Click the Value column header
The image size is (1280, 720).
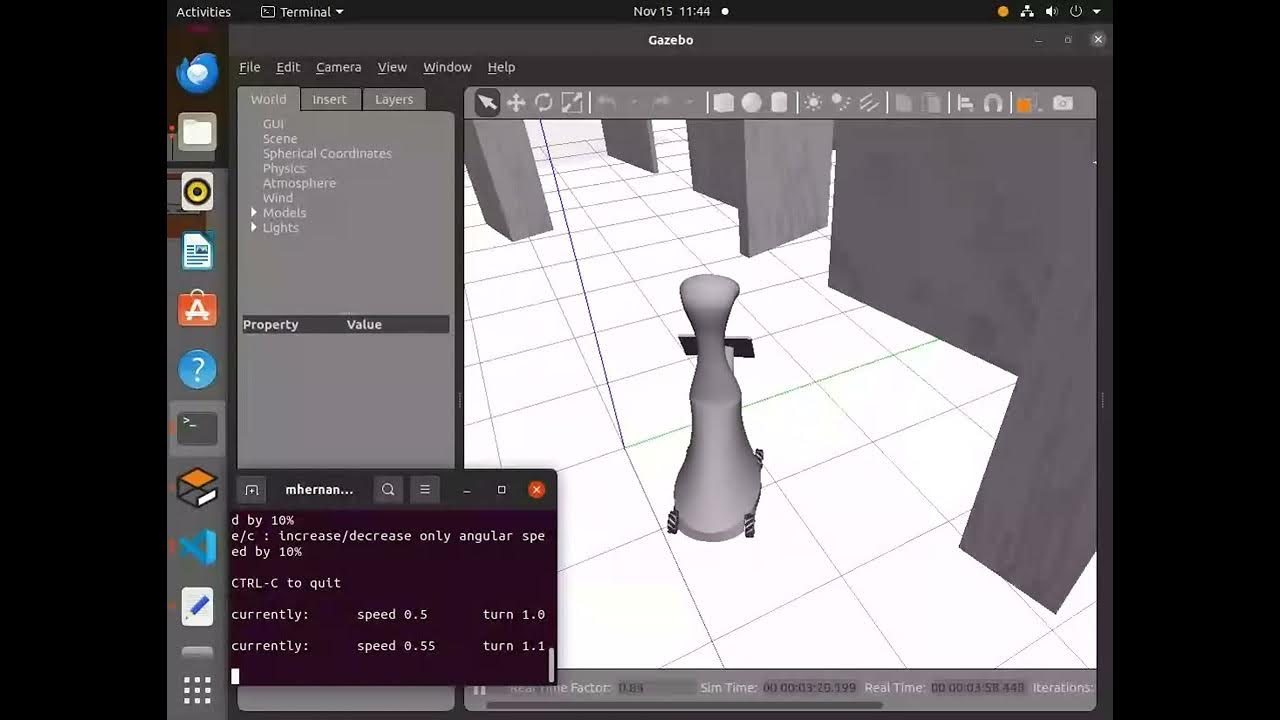(364, 325)
